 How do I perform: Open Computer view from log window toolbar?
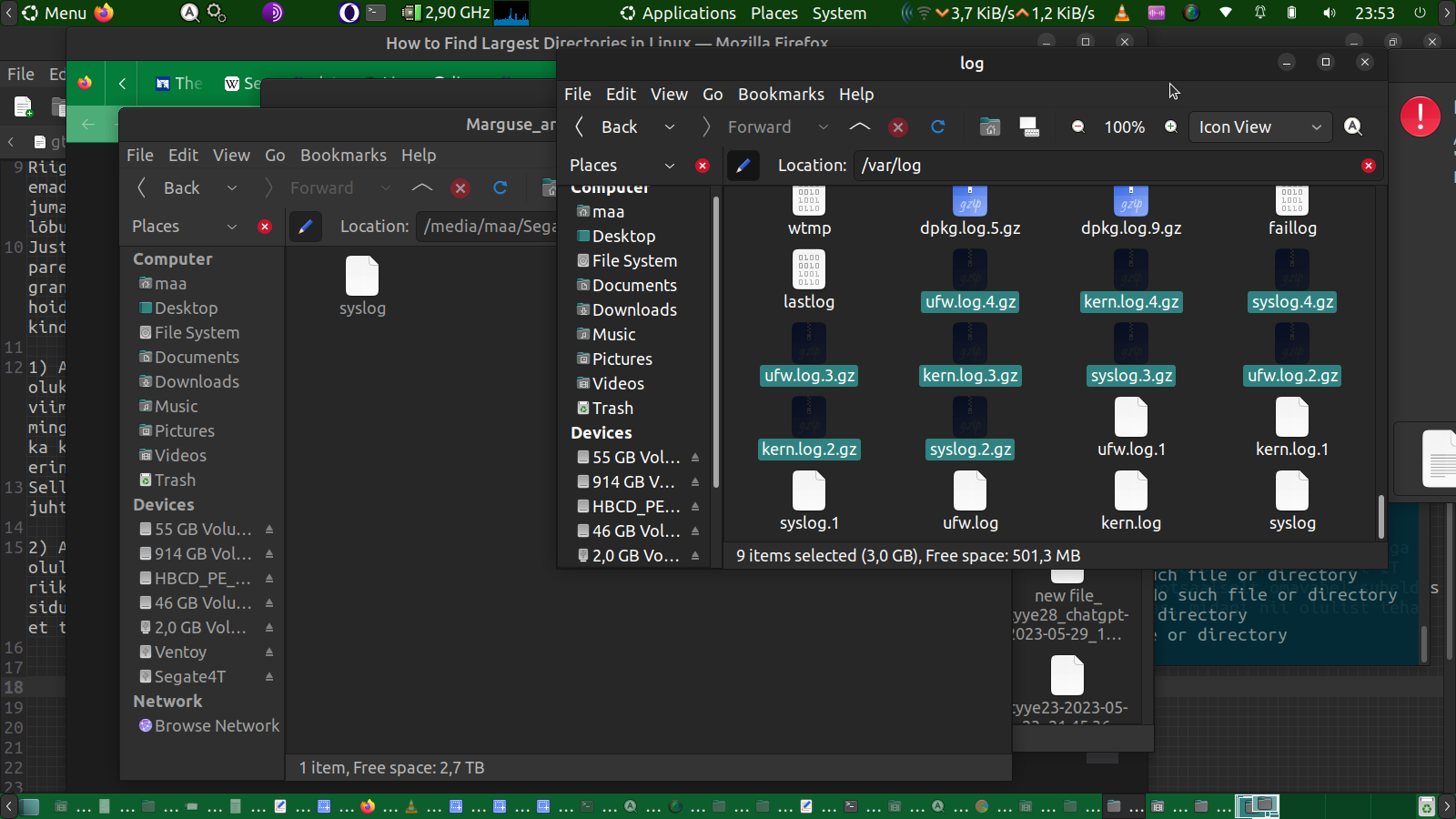pos(1029,127)
